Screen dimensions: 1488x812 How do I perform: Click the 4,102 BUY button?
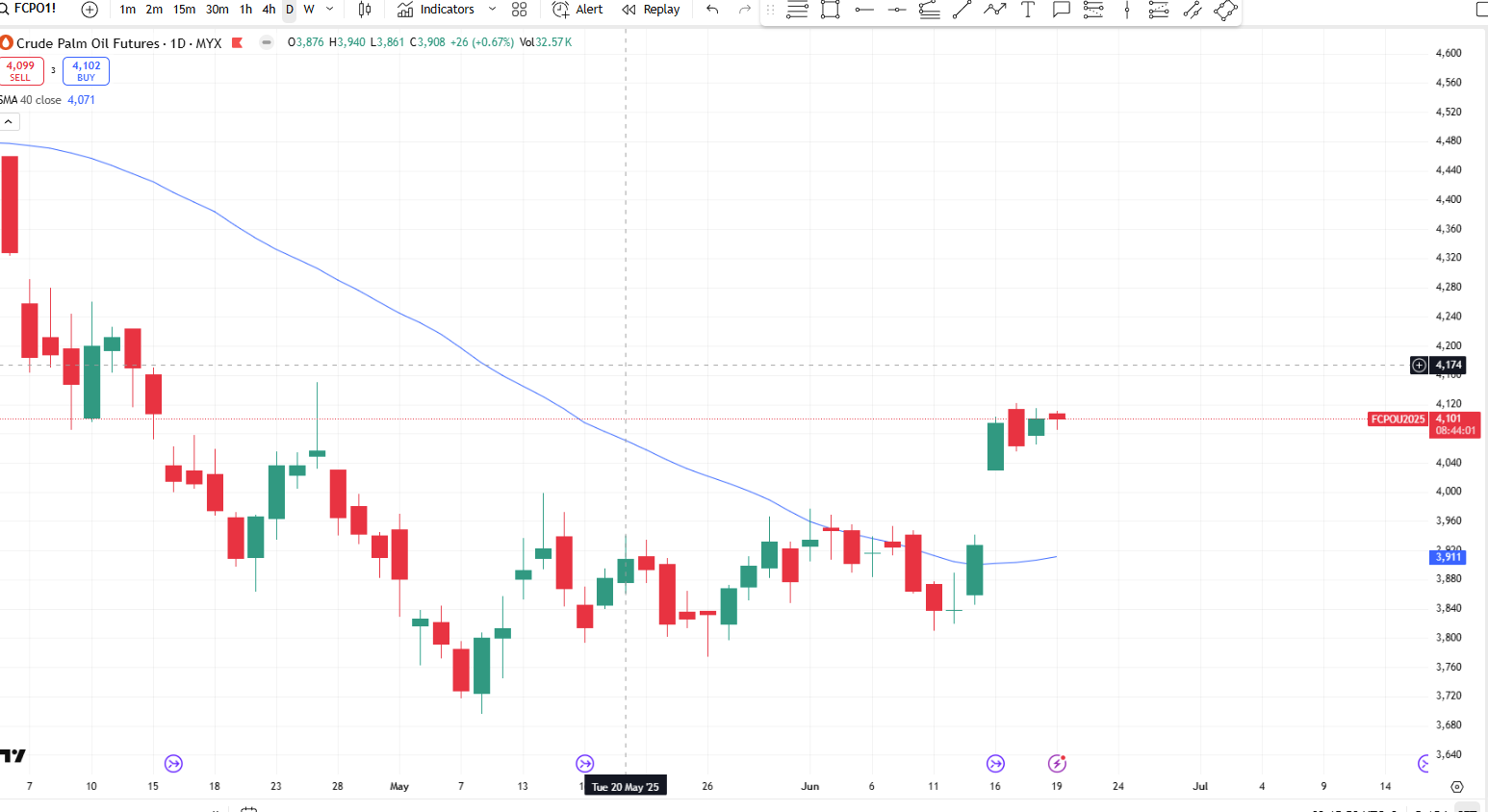[87, 71]
